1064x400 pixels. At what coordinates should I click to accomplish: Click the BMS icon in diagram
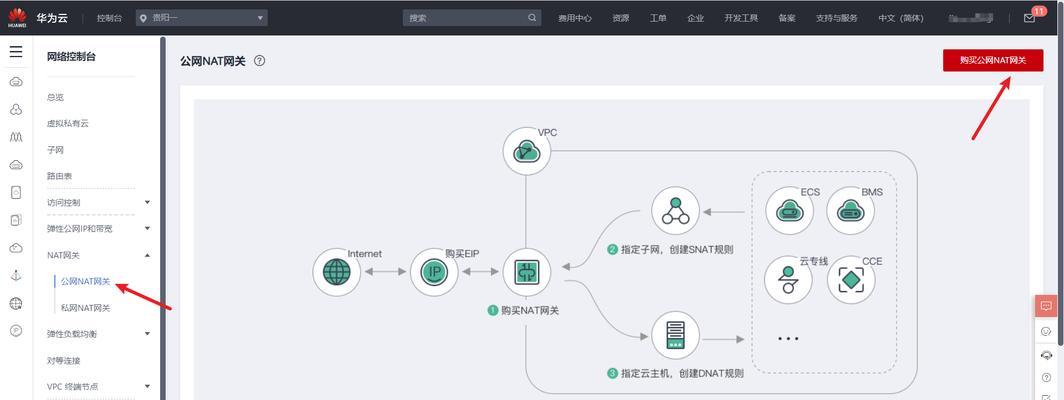tap(850, 211)
